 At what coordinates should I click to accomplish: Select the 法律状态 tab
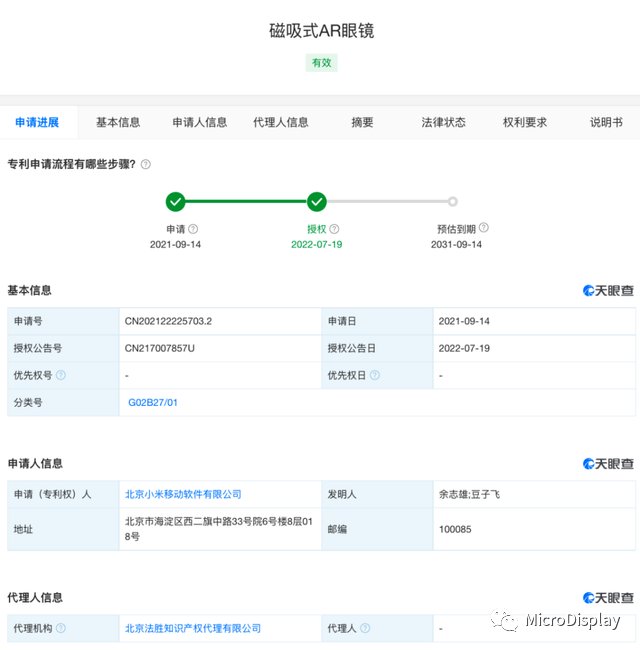444,122
